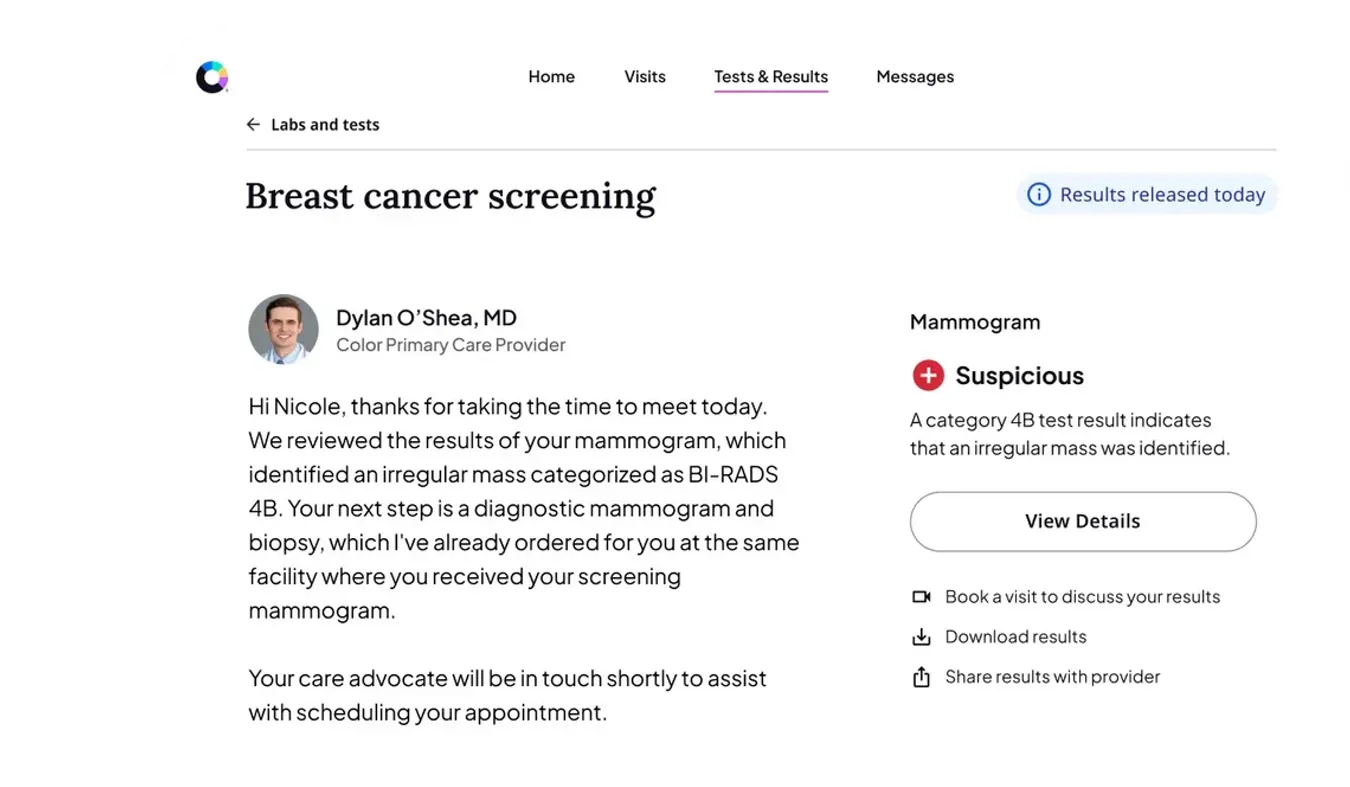Click the download arrow icon
Image resolution: width=1350 pixels, height=787 pixels.
(x=921, y=637)
